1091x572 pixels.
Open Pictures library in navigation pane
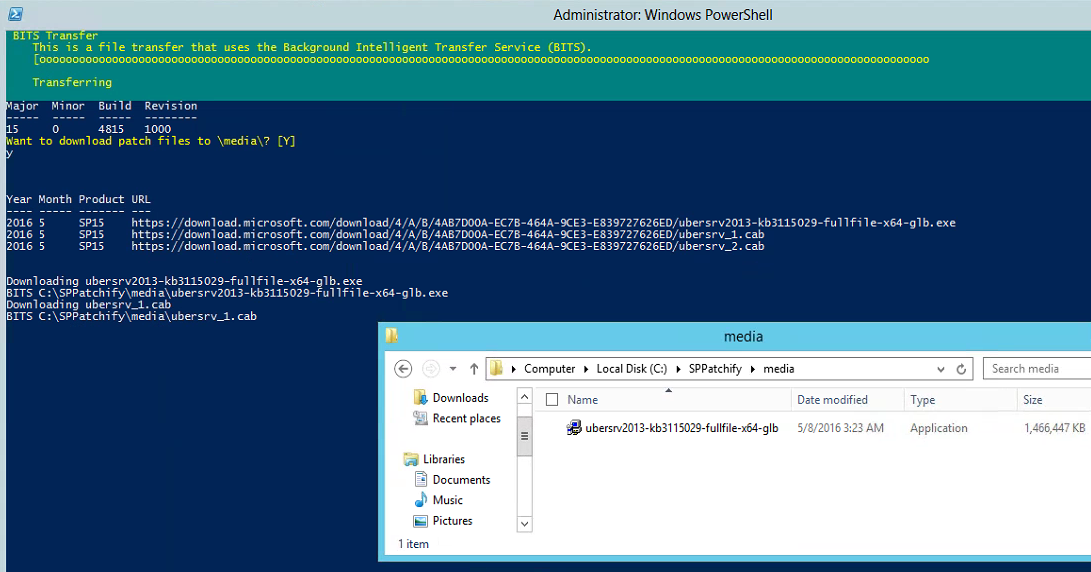tap(452, 521)
